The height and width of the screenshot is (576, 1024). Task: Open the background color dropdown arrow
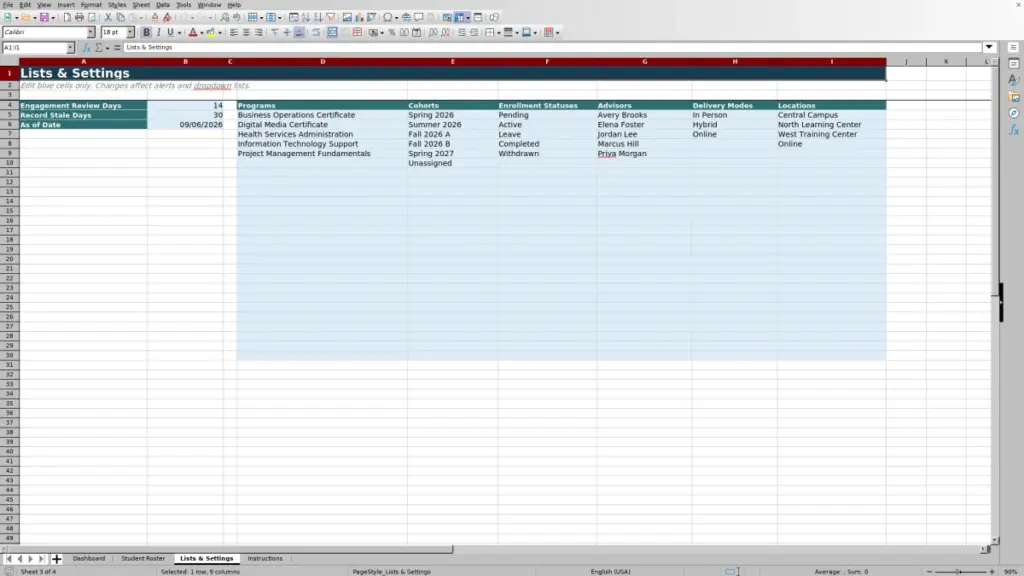tap(220, 33)
